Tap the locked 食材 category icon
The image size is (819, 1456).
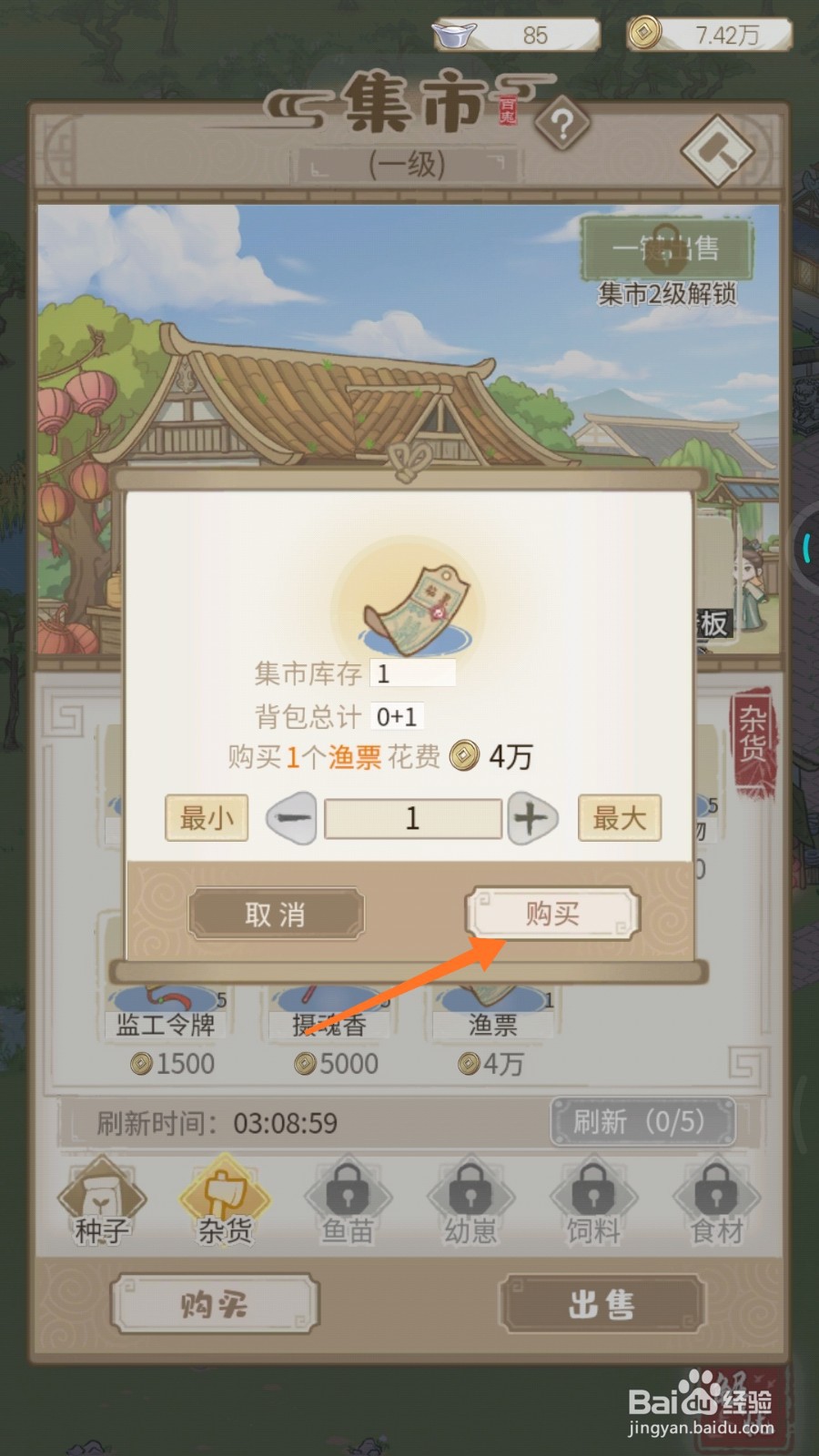click(717, 1201)
